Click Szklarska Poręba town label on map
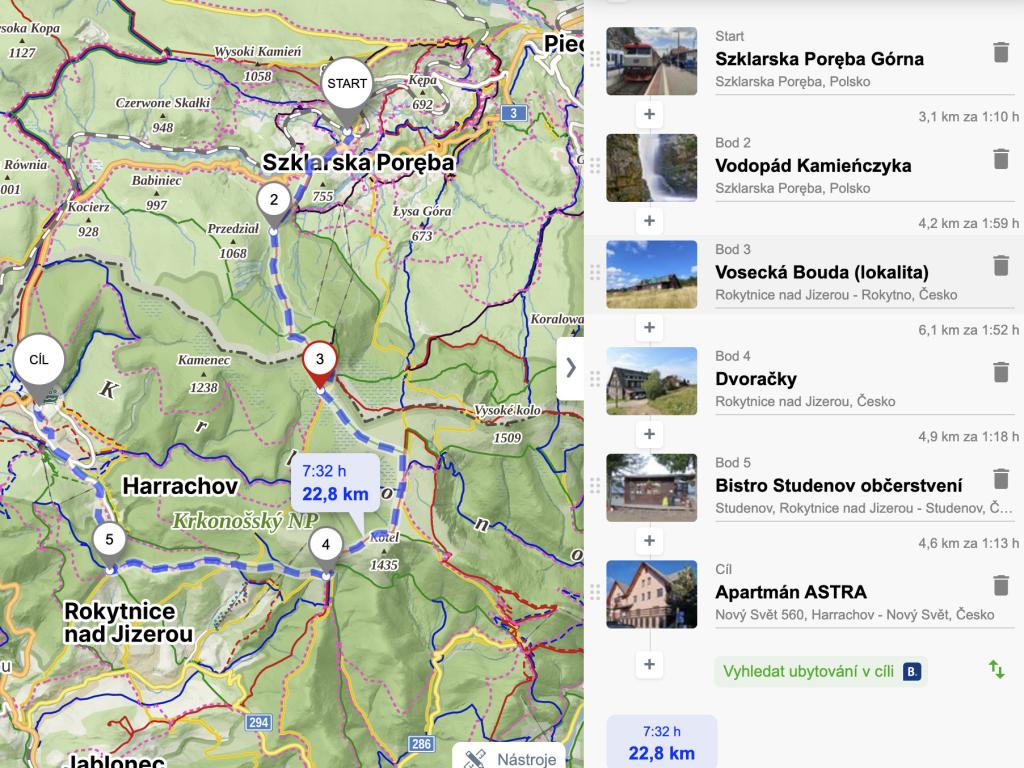This screenshot has height=768, width=1024. pyautogui.click(x=358, y=163)
